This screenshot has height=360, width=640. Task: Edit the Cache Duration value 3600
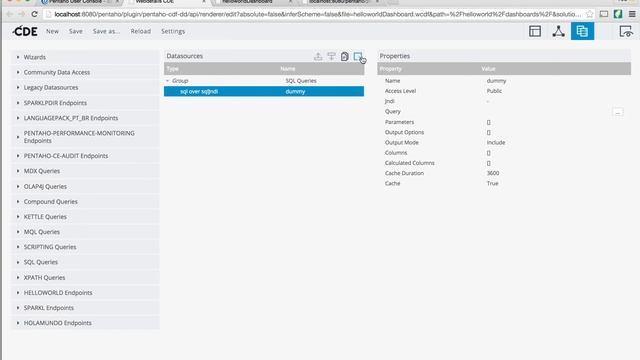(x=493, y=173)
